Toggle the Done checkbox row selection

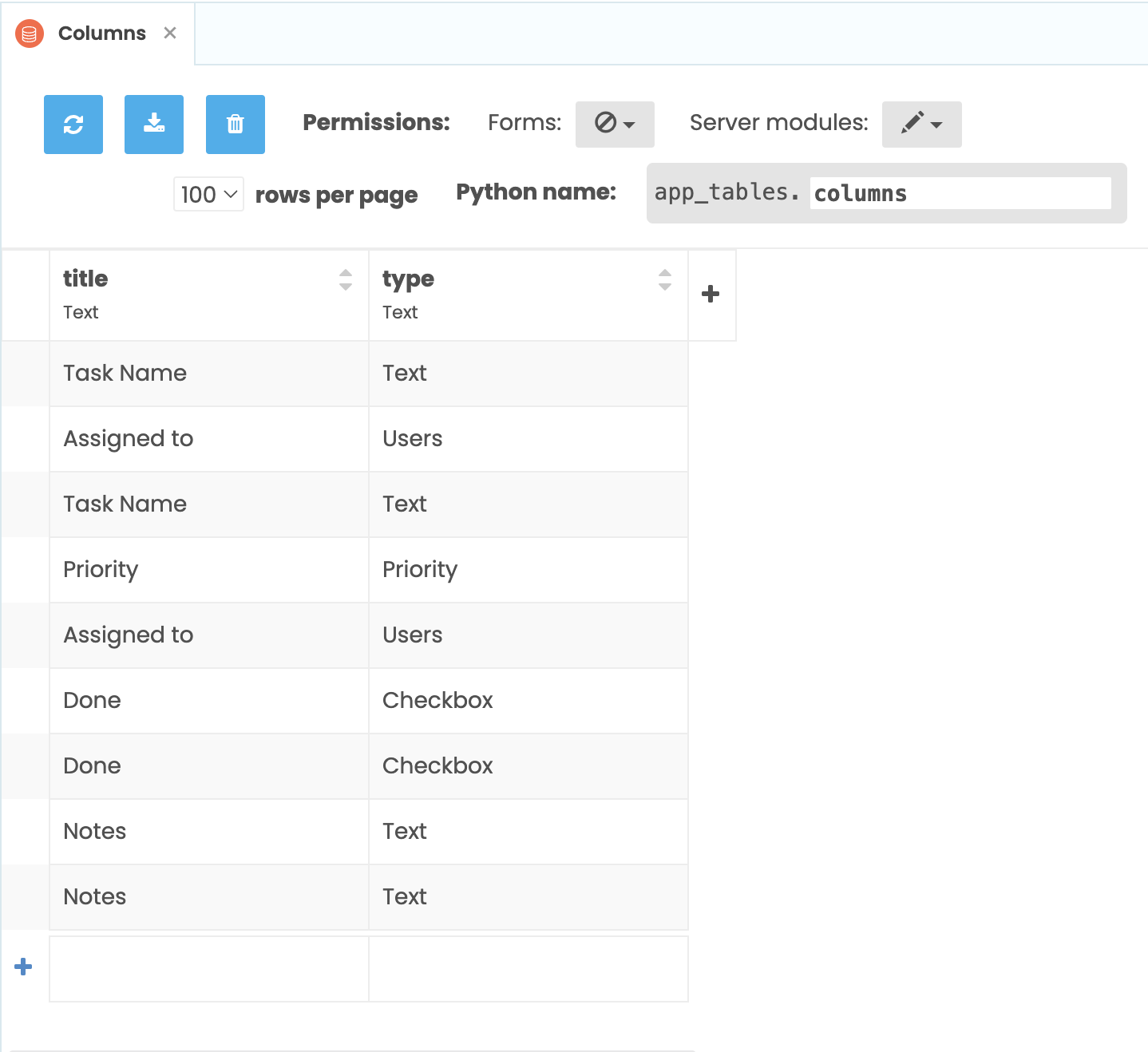tap(92, 700)
